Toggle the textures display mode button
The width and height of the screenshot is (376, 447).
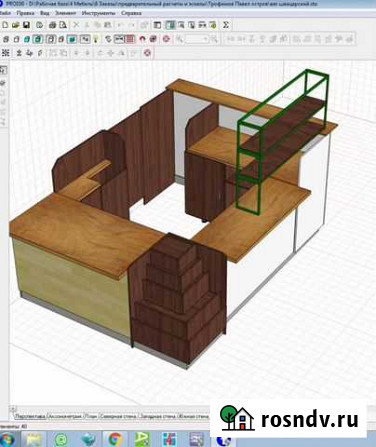pyautogui.click(x=72, y=39)
